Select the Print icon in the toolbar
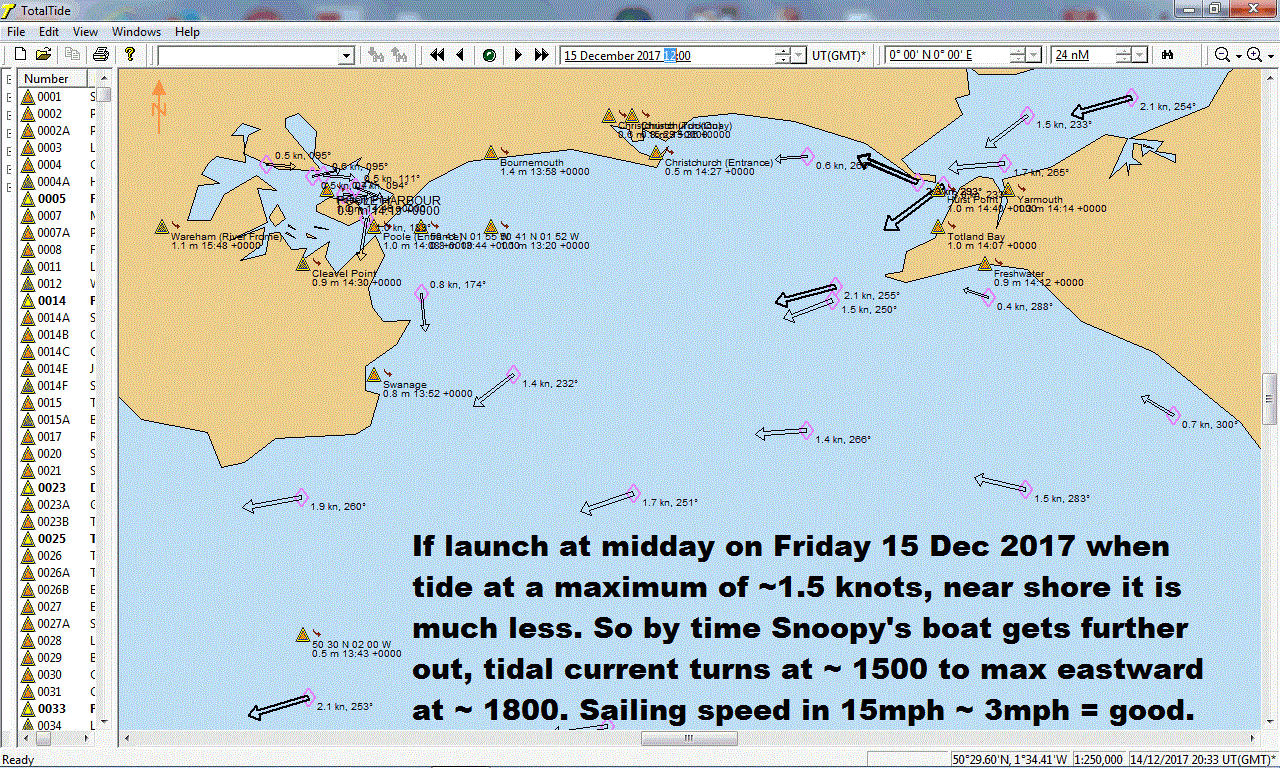1280x768 pixels. click(x=100, y=55)
